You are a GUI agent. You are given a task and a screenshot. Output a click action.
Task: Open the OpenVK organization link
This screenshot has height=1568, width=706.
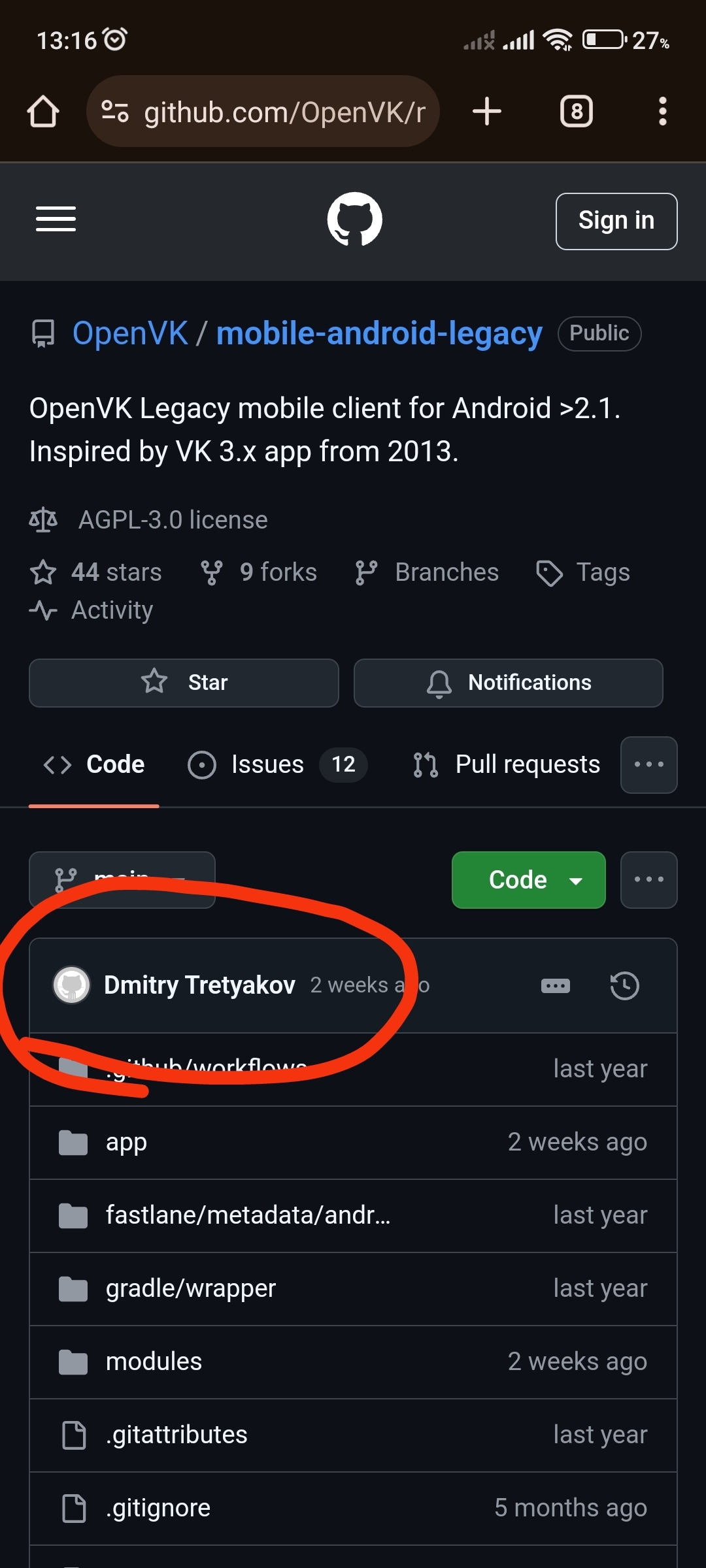[130, 334]
